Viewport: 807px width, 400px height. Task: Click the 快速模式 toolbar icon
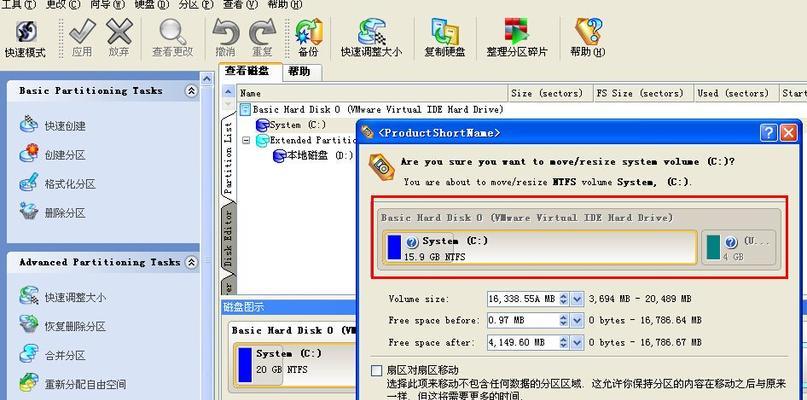[25, 39]
